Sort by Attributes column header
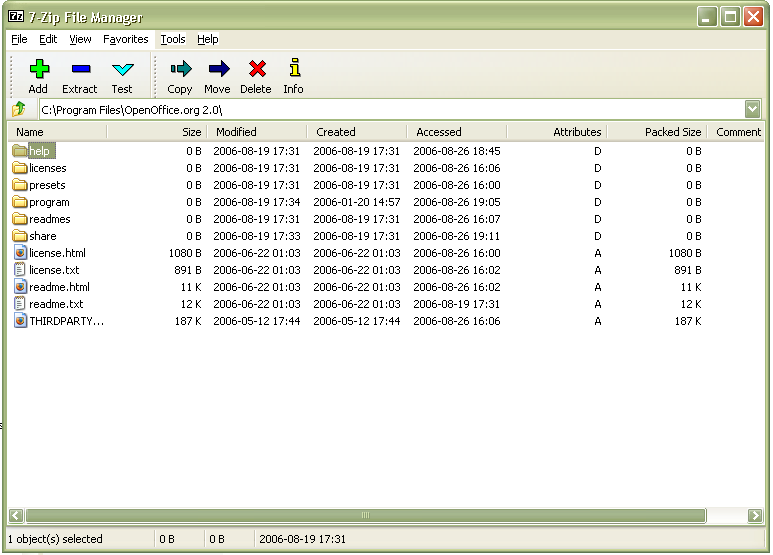This screenshot has width=773, height=555. coord(557,132)
